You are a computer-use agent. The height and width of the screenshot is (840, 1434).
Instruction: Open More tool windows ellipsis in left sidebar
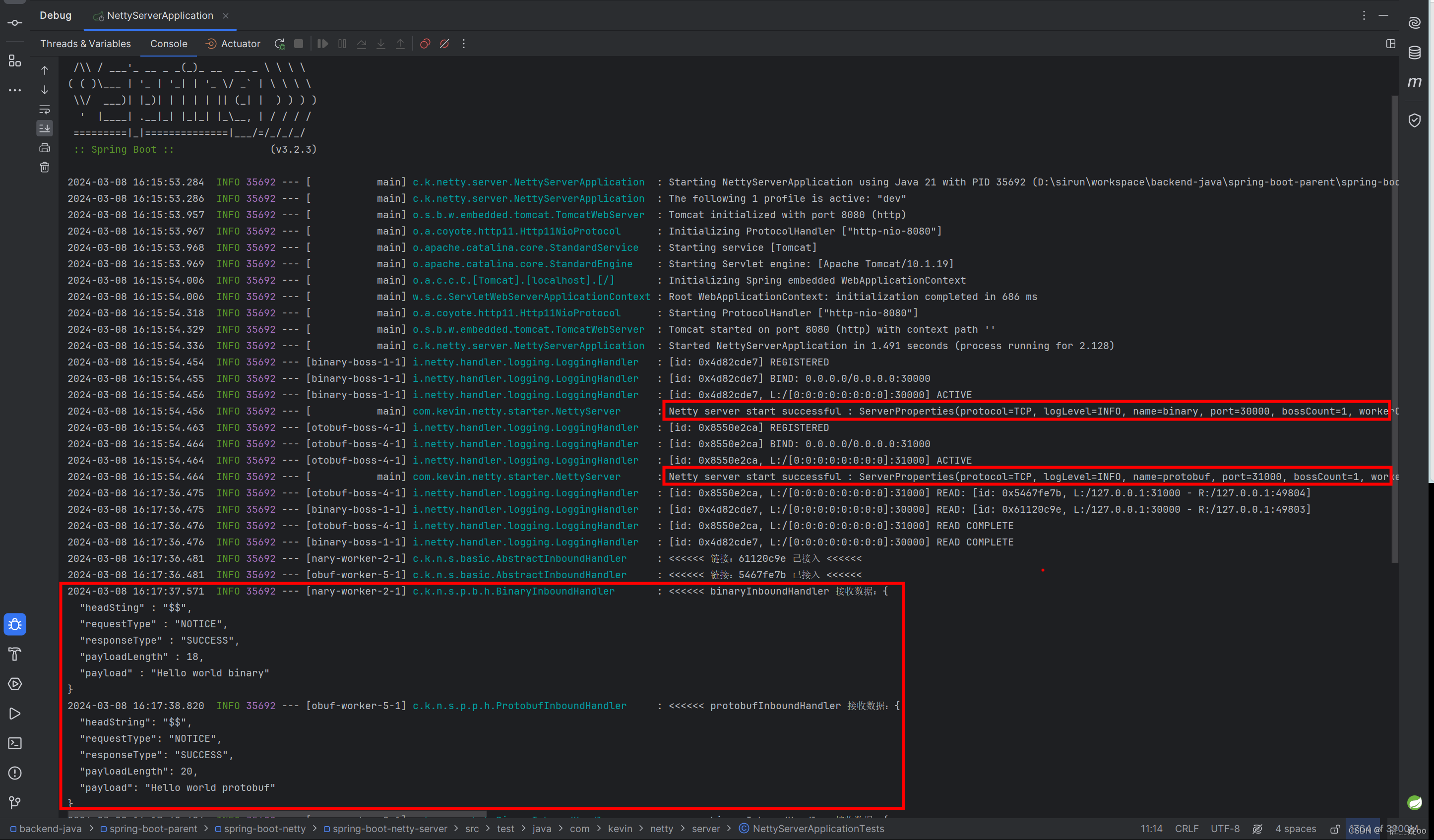click(x=15, y=90)
